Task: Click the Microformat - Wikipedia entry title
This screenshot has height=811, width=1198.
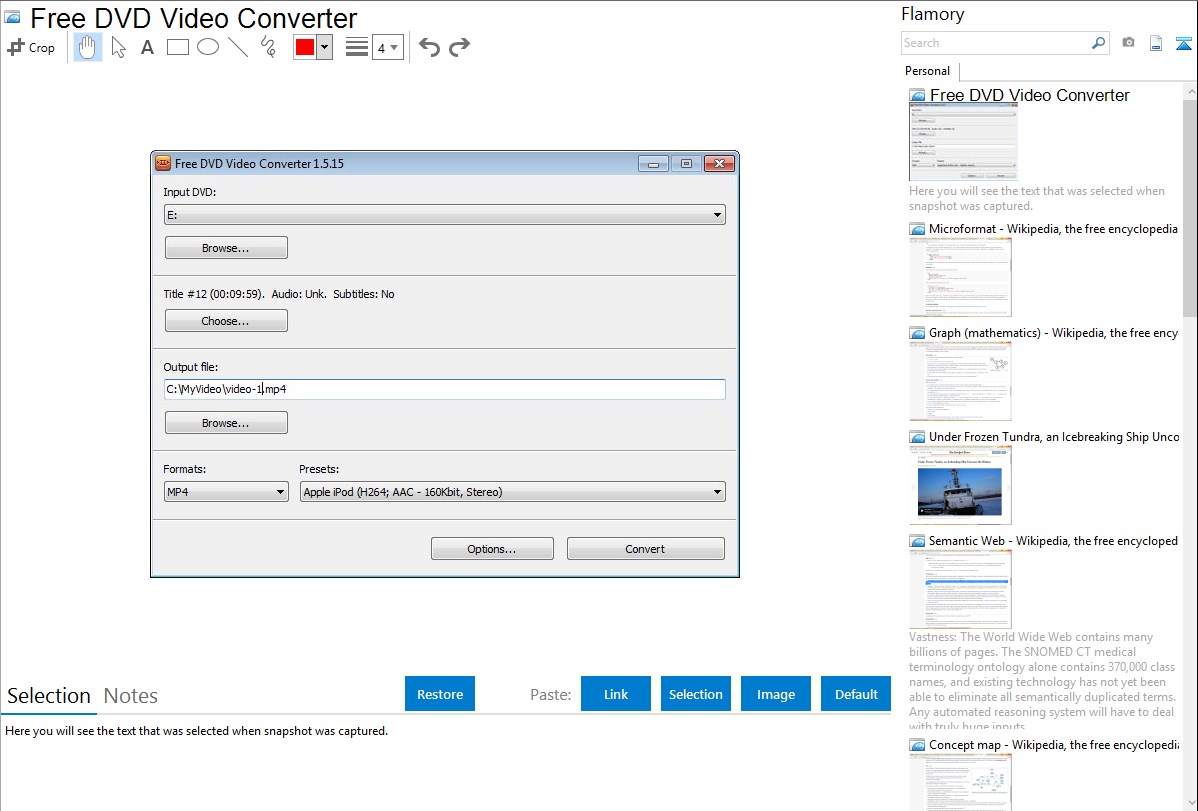Action: click(x=1053, y=229)
